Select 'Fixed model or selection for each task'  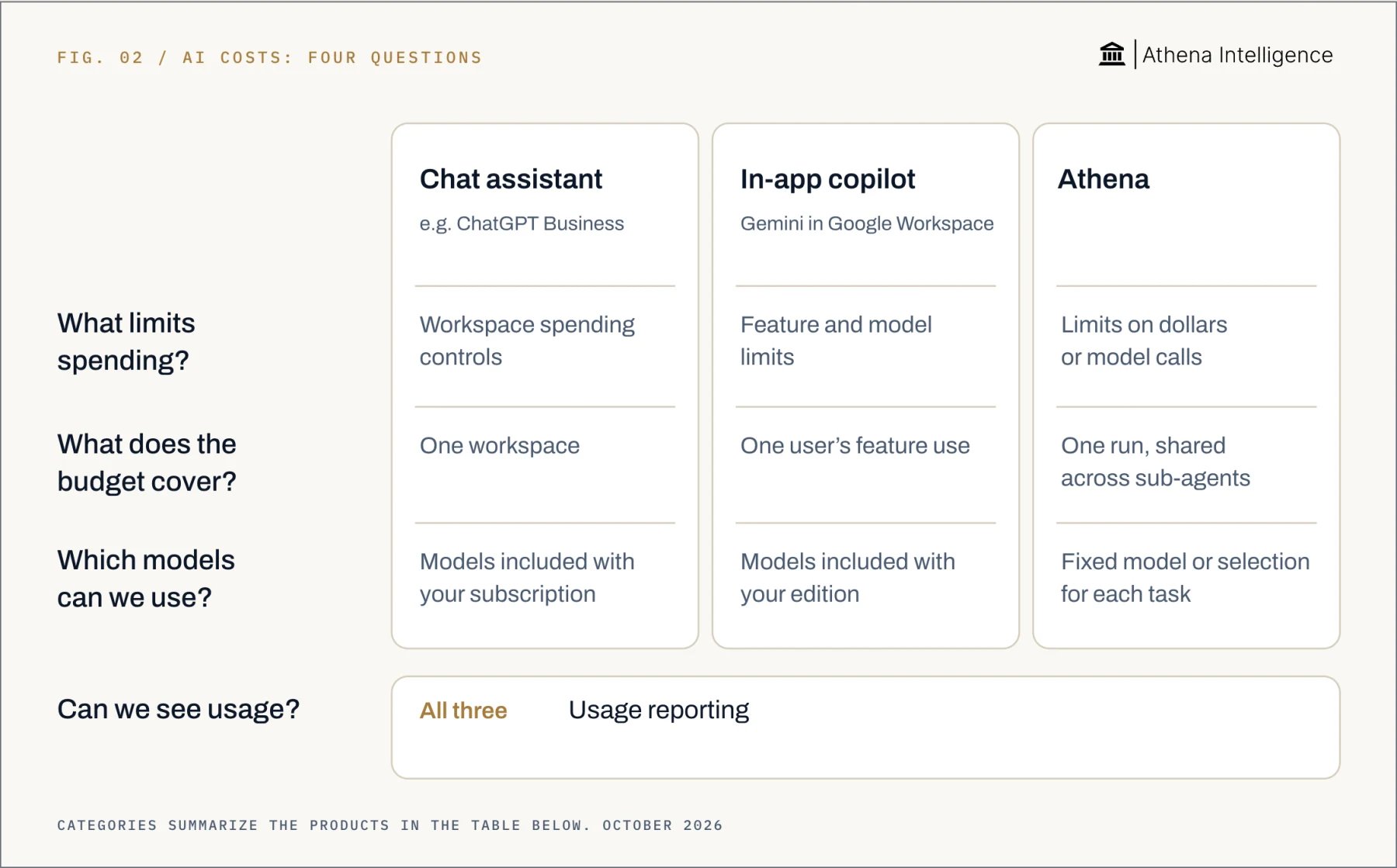point(1185,577)
